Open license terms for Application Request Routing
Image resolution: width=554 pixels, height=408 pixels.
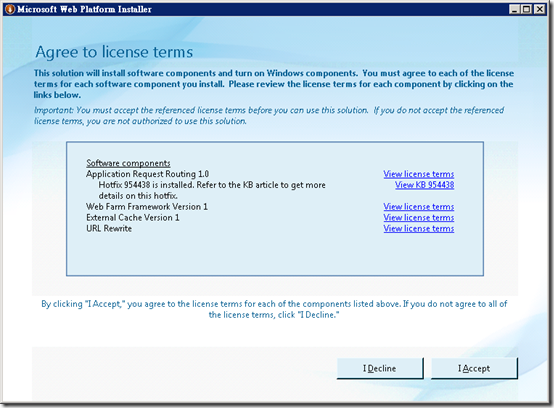(x=419, y=174)
